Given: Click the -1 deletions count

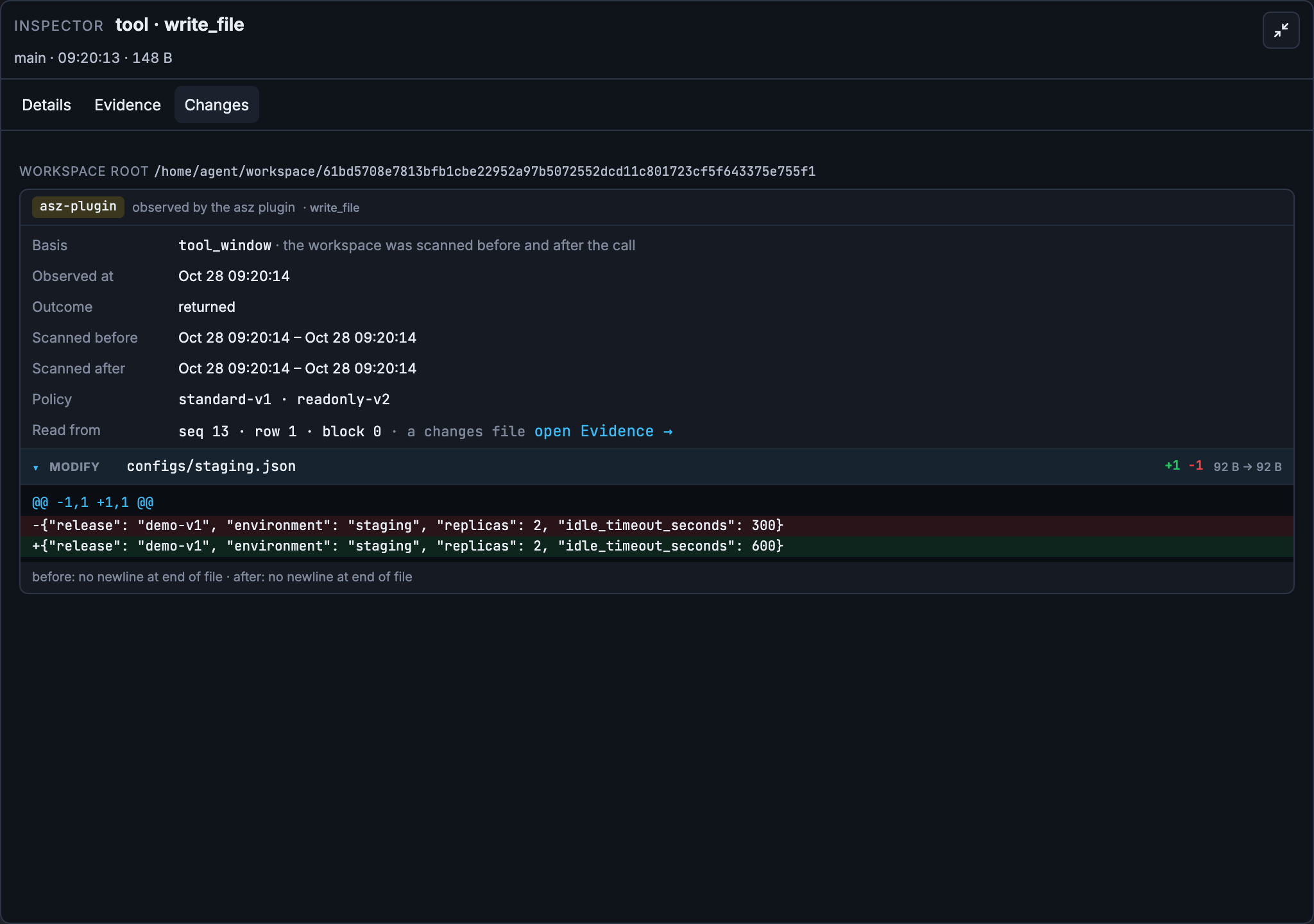Looking at the screenshot, I should click(1196, 466).
